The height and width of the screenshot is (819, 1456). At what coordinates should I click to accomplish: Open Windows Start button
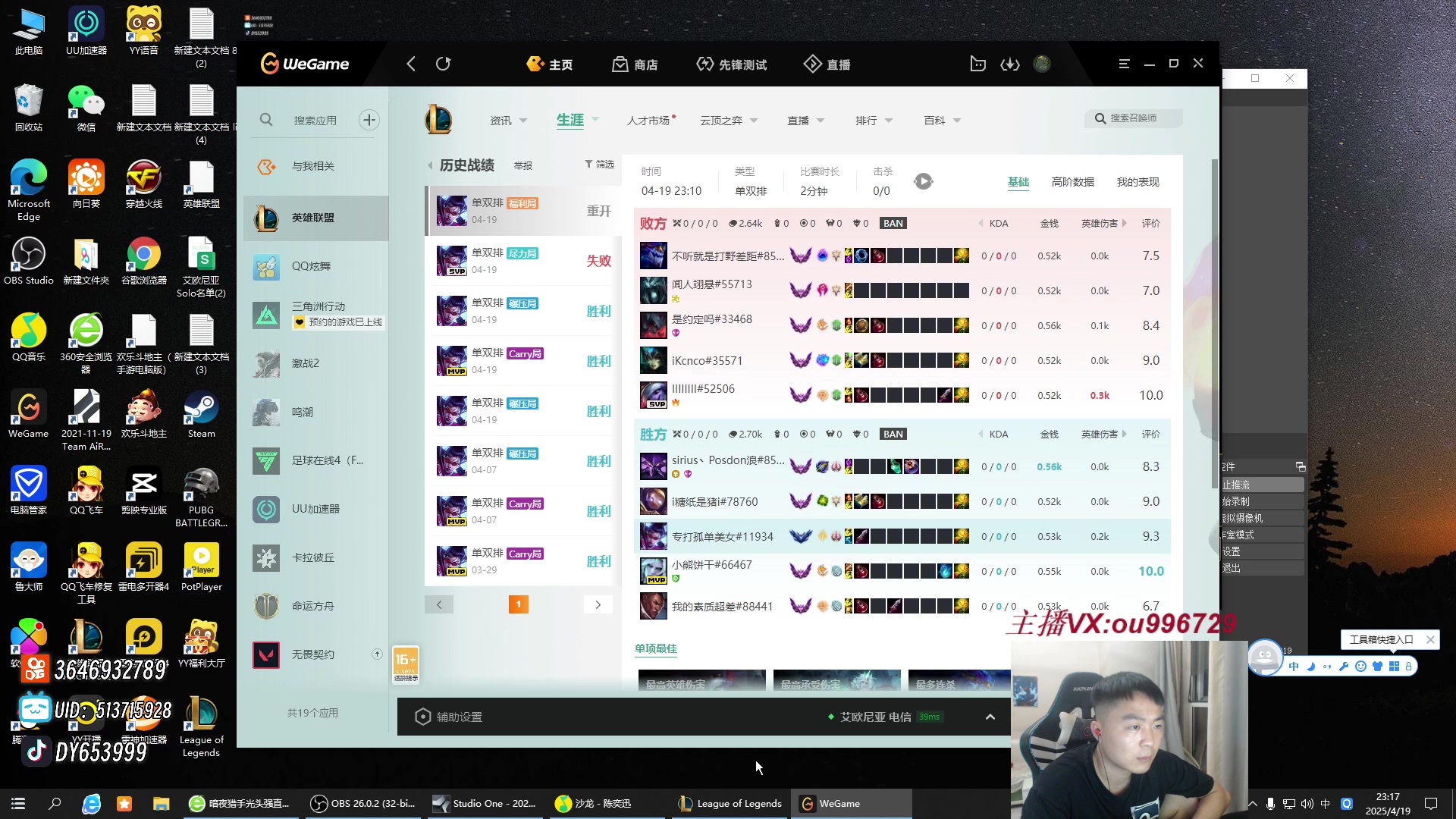pos(18,803)
